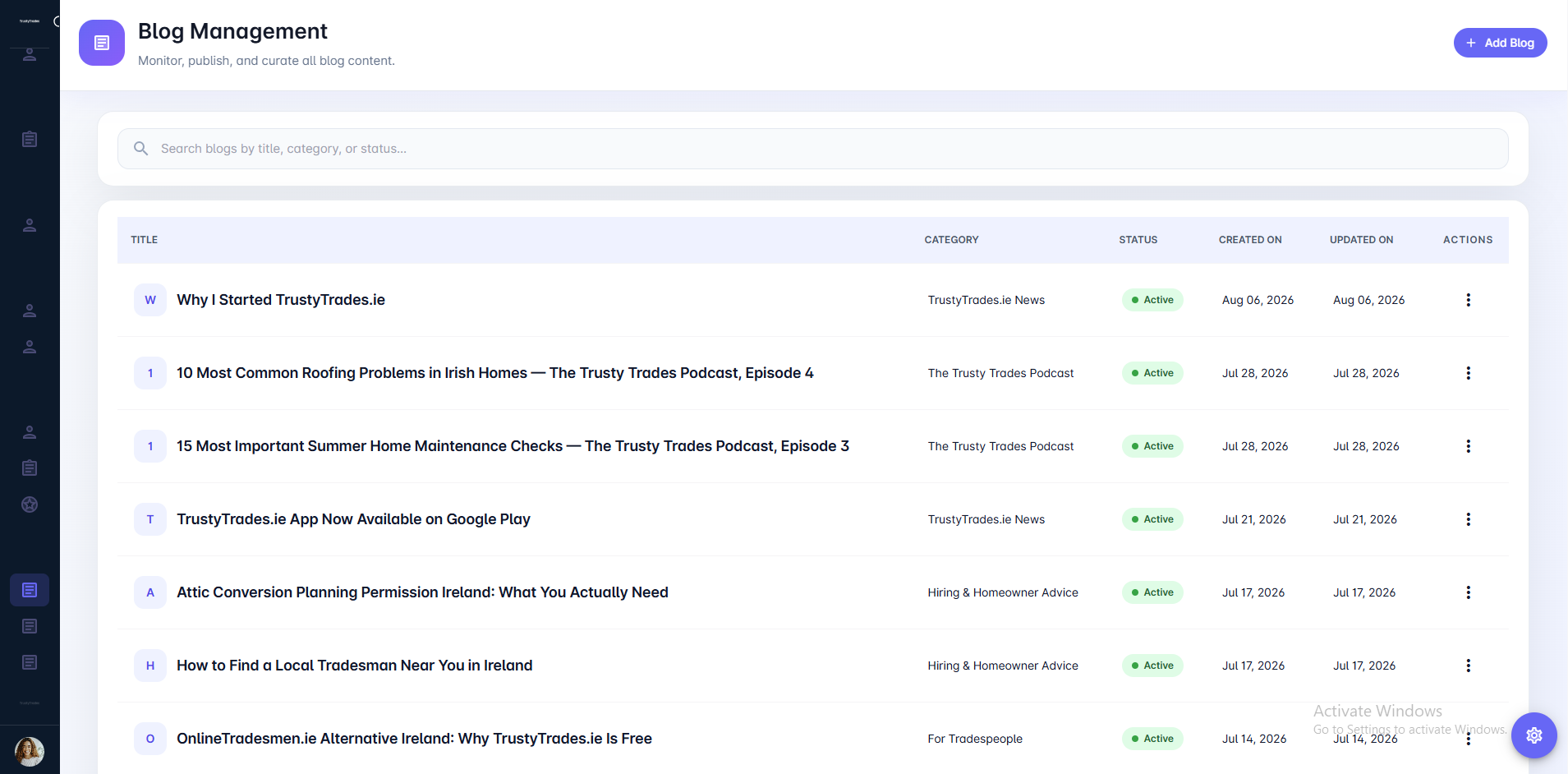This screenshot has height=774, width=1568.
Task: Click Created On 'Jul 28, 2026' in Roofing row
Action: point(1255,373)
